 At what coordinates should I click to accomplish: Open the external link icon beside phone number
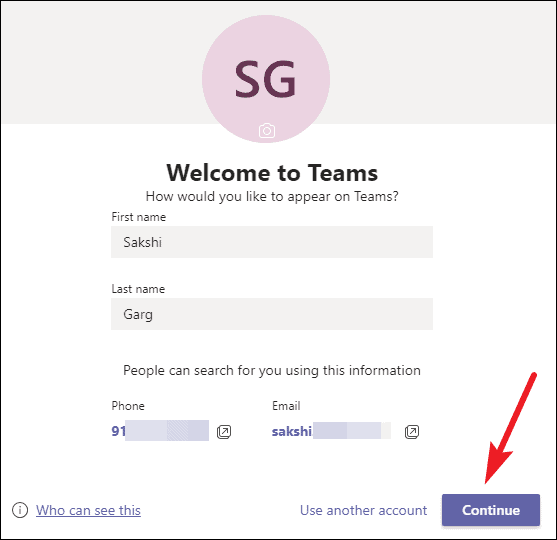click(x=224, y=432)
